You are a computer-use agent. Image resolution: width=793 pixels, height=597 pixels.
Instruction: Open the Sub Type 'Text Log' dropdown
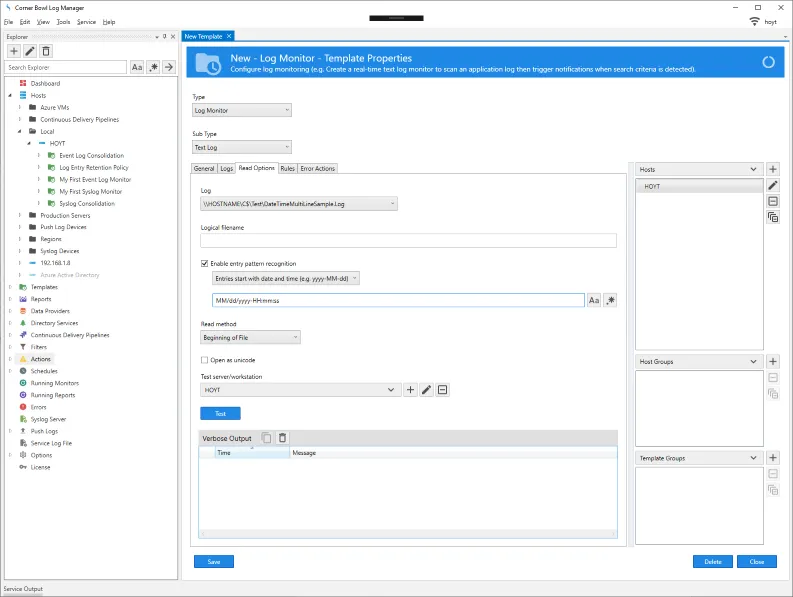point(241,147)
